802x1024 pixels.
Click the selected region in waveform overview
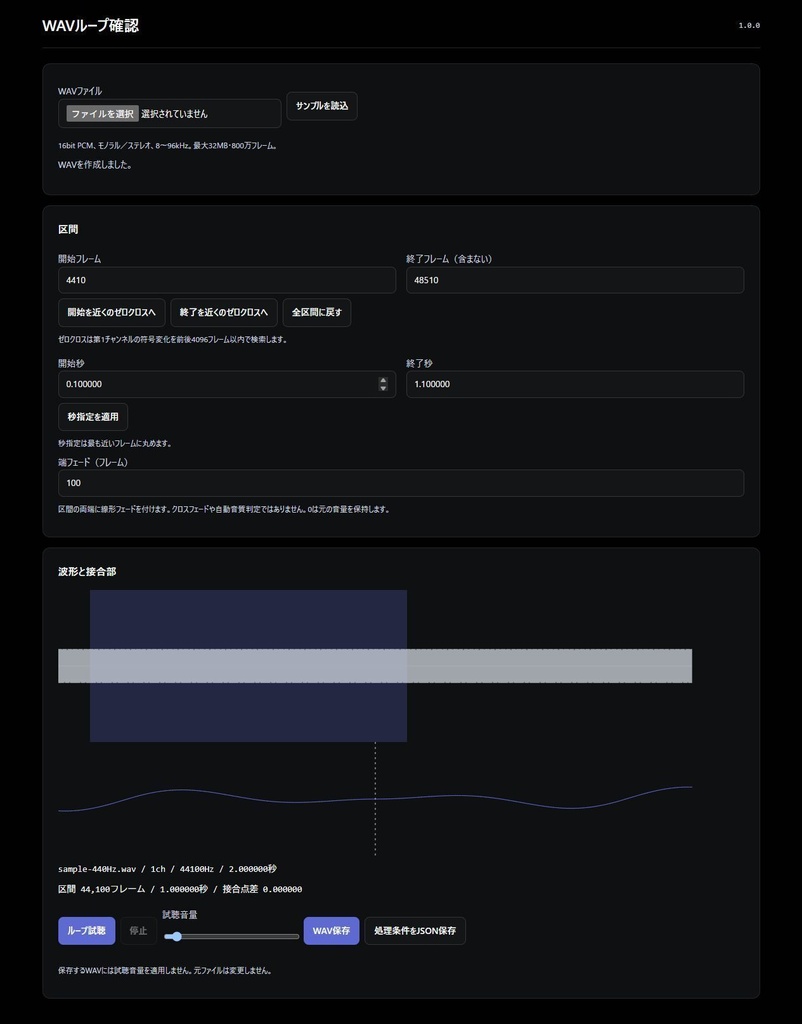pyautogui.click(x=248, y=665)
